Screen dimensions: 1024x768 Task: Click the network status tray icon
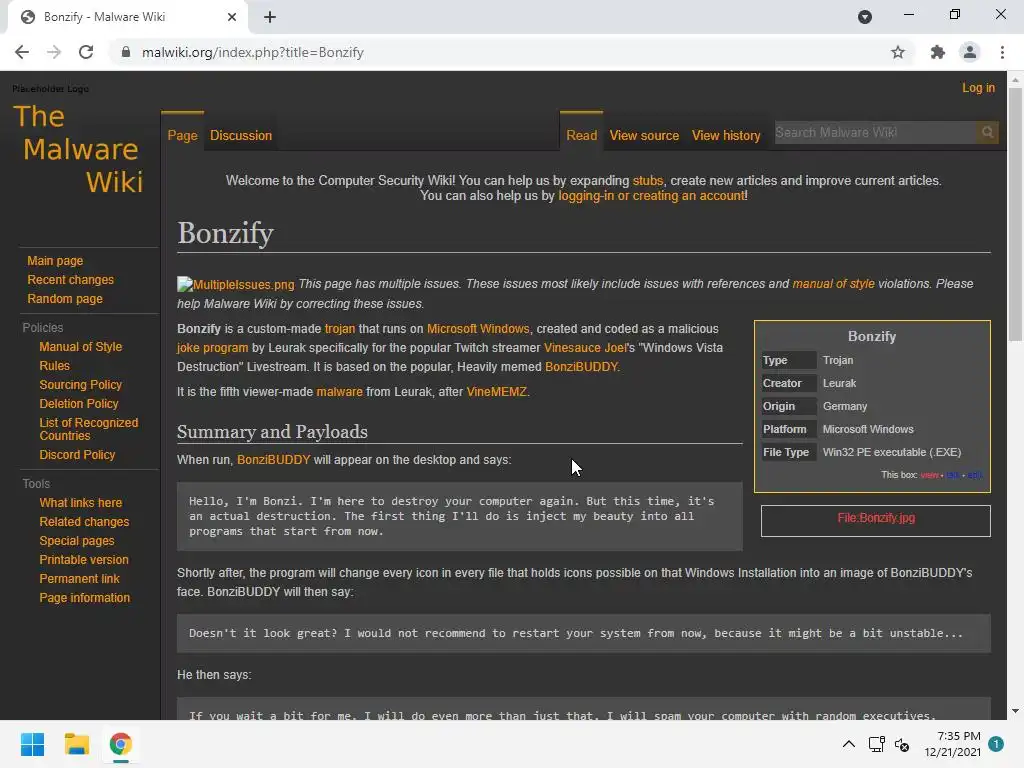[876, 744]
